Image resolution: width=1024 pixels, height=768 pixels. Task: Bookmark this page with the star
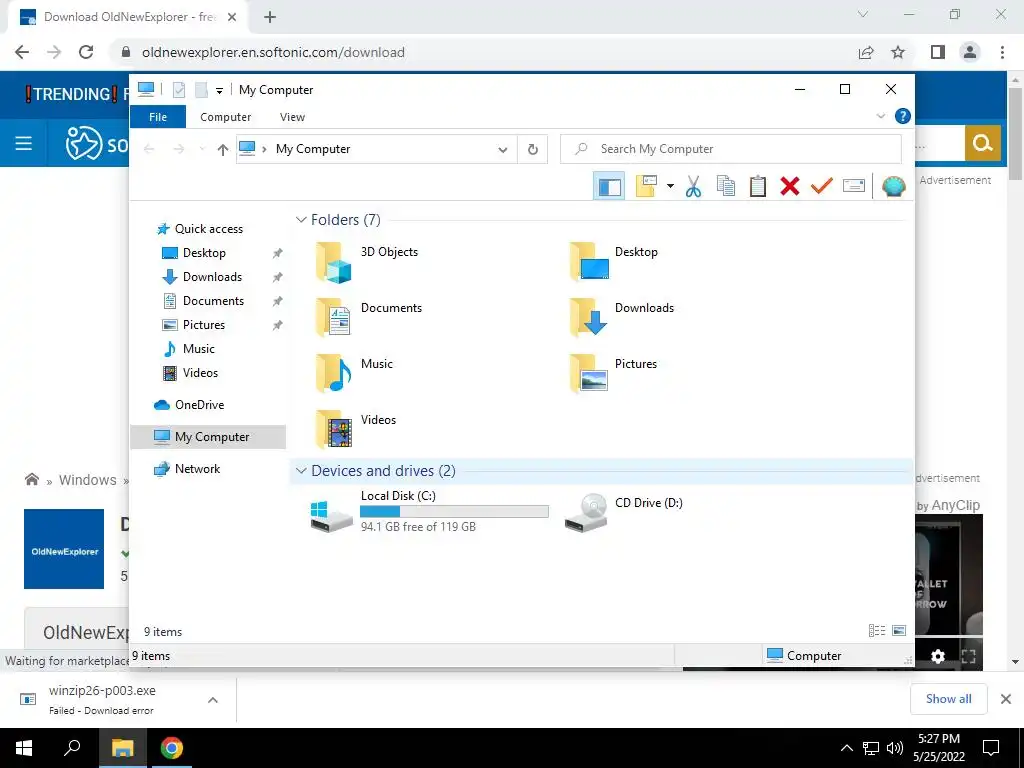pos(898,52)
